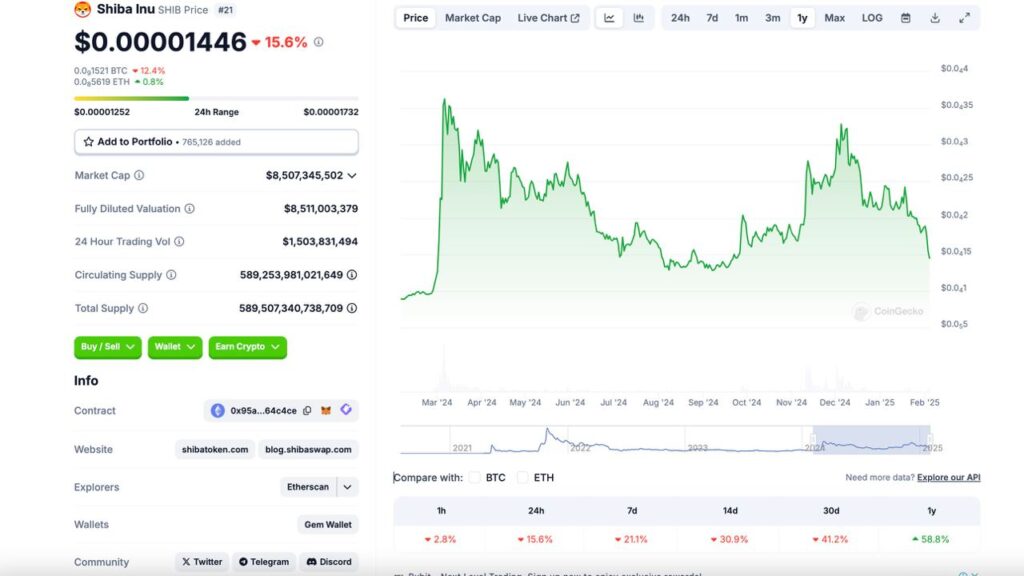Enable BTC comparison checkbox
The image size is (1024, 576).
[x=475, y=477]
